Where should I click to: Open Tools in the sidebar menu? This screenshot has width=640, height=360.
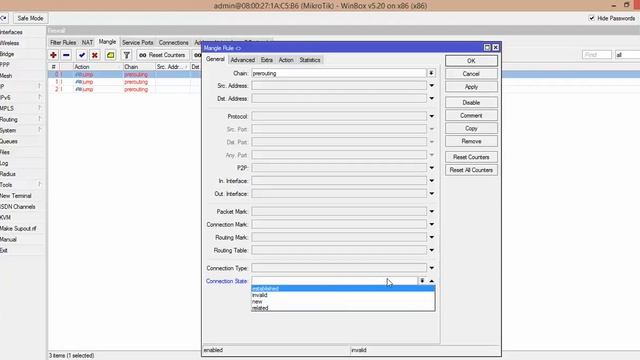coord(6,184)
